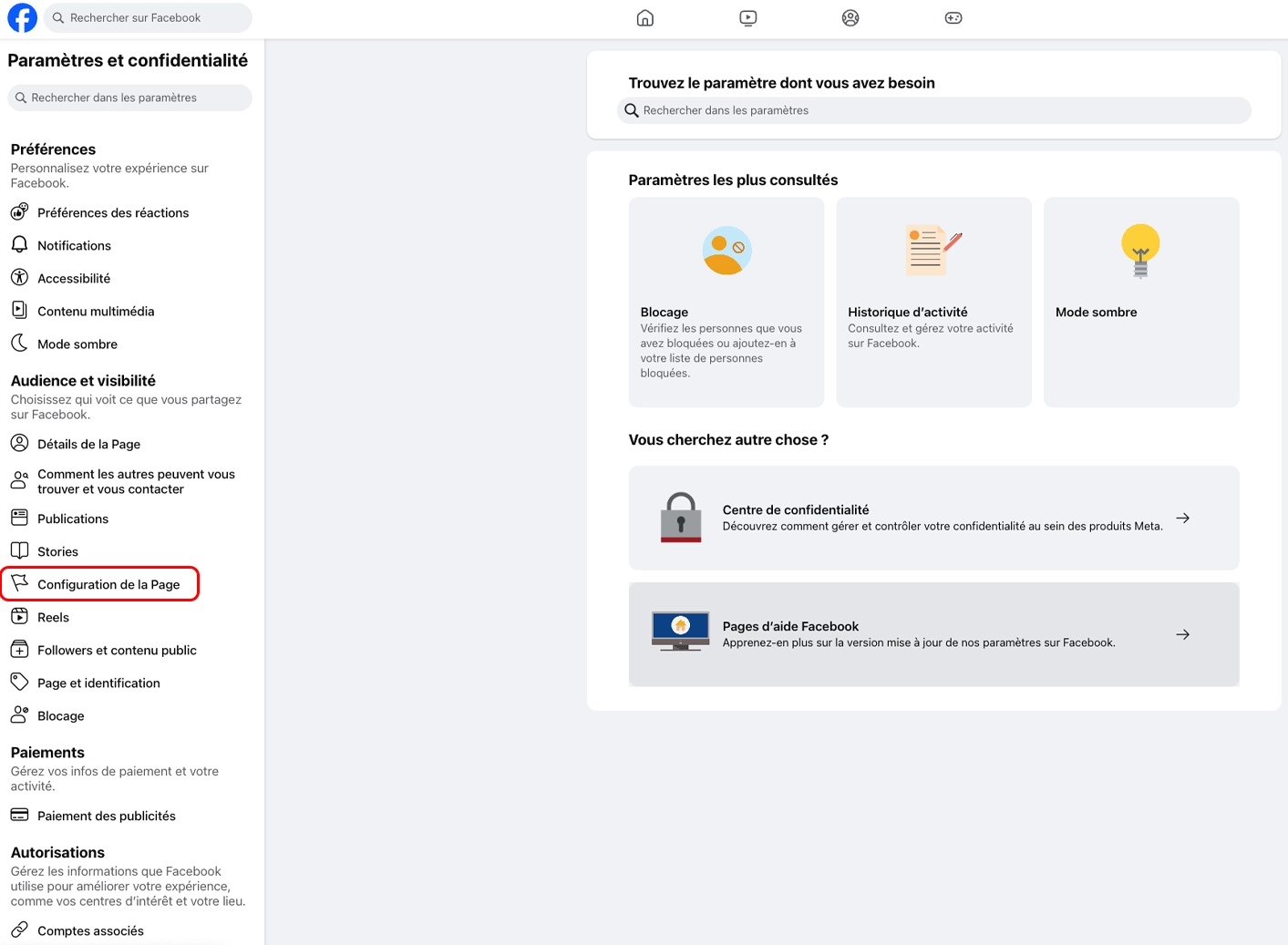Open the Groups icon in top navigation
Screen dimensions: 1288x945
[x=850, y=17]
